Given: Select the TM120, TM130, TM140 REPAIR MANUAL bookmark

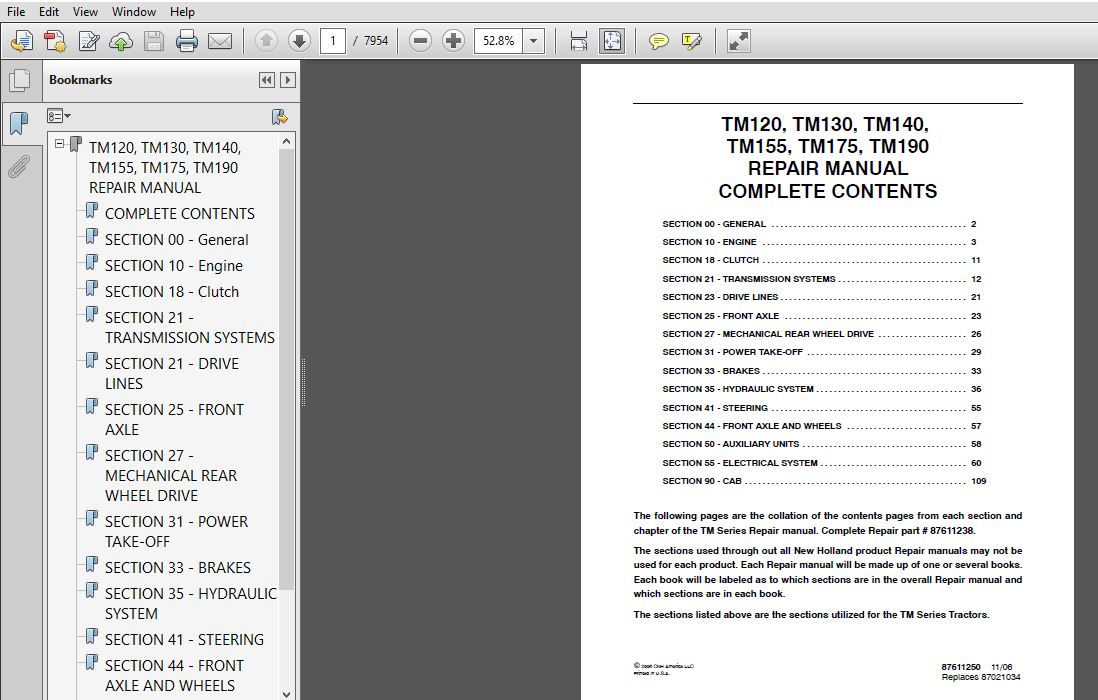Looking at the screenshot, I should [x=165, y=168].
